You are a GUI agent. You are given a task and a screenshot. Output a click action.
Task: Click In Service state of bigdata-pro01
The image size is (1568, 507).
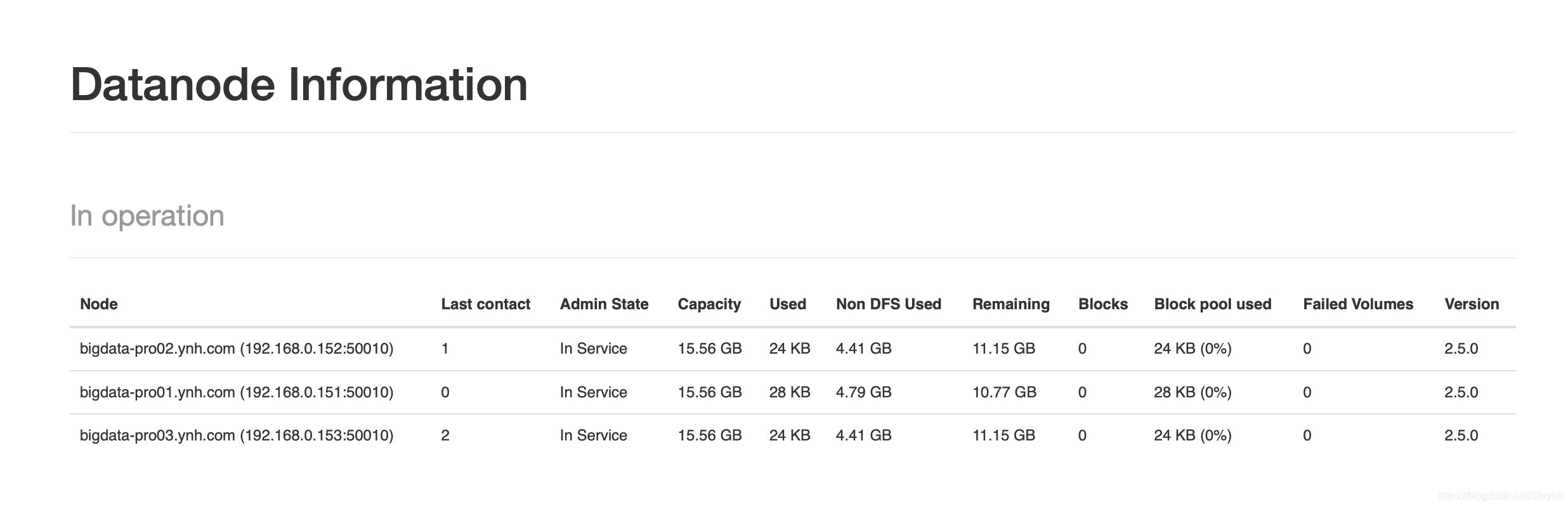594,392
